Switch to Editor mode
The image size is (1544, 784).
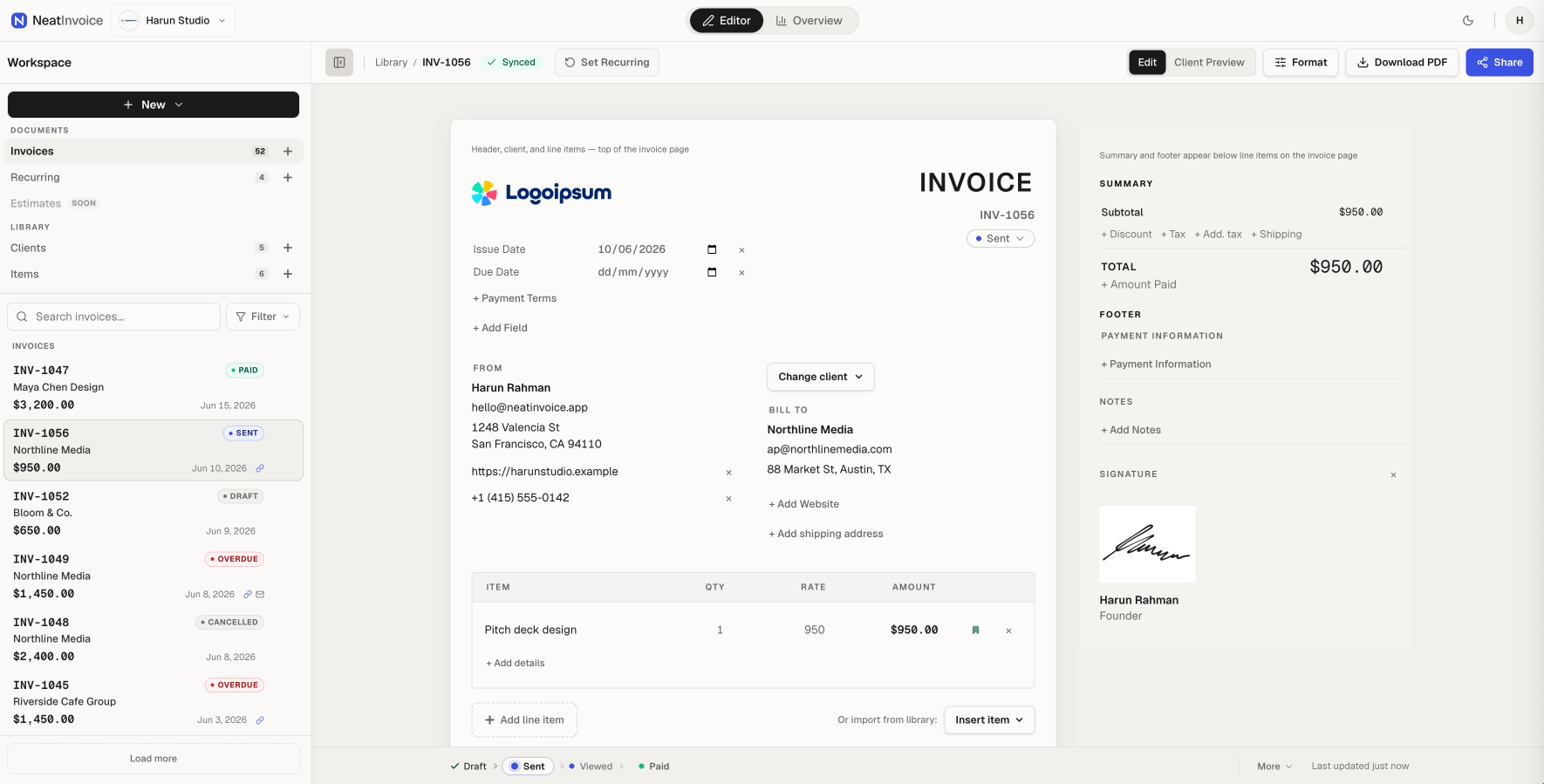coord(727,20)
